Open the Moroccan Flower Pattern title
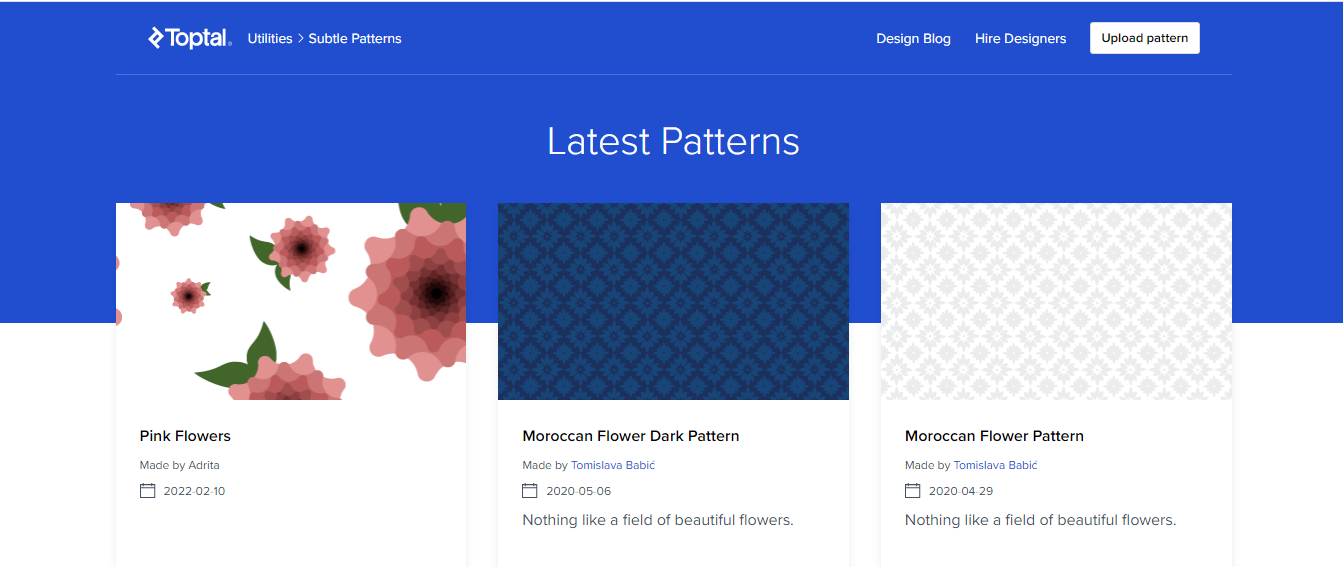Image resolution: width=1343 pixels, height=567 pixels. tap(994, 436)
